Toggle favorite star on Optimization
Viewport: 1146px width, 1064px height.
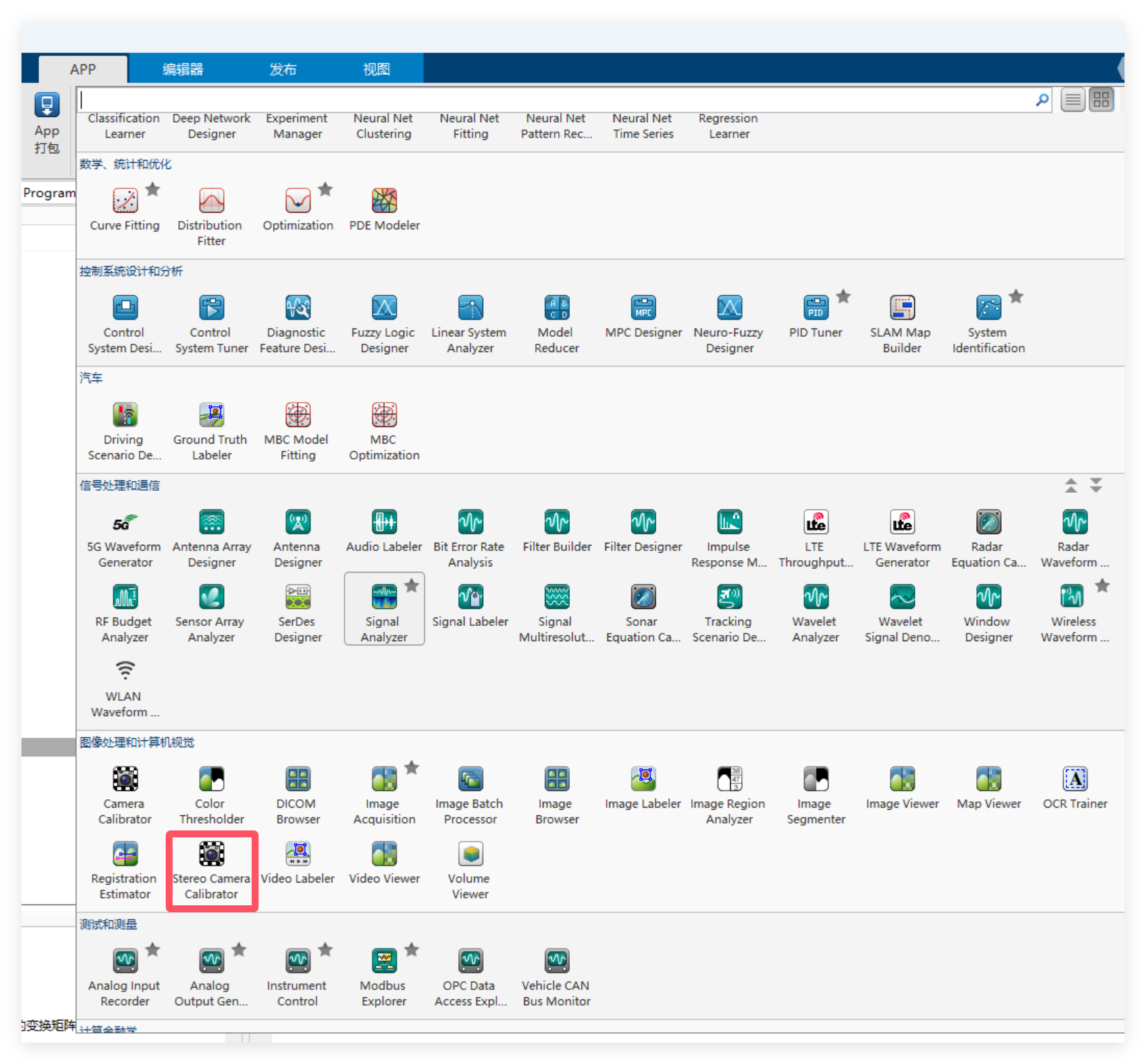326,189
